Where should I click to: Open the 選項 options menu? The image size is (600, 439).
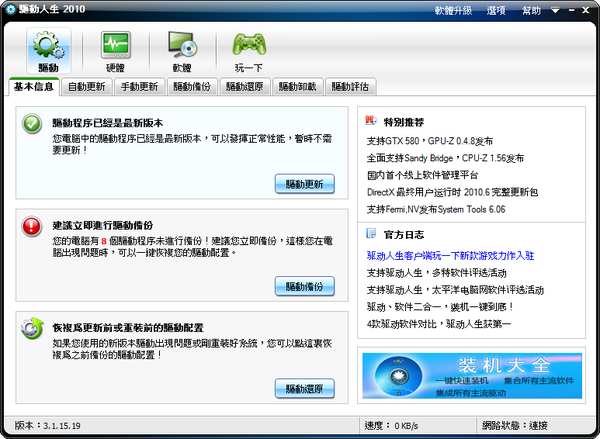coord(496,10)
